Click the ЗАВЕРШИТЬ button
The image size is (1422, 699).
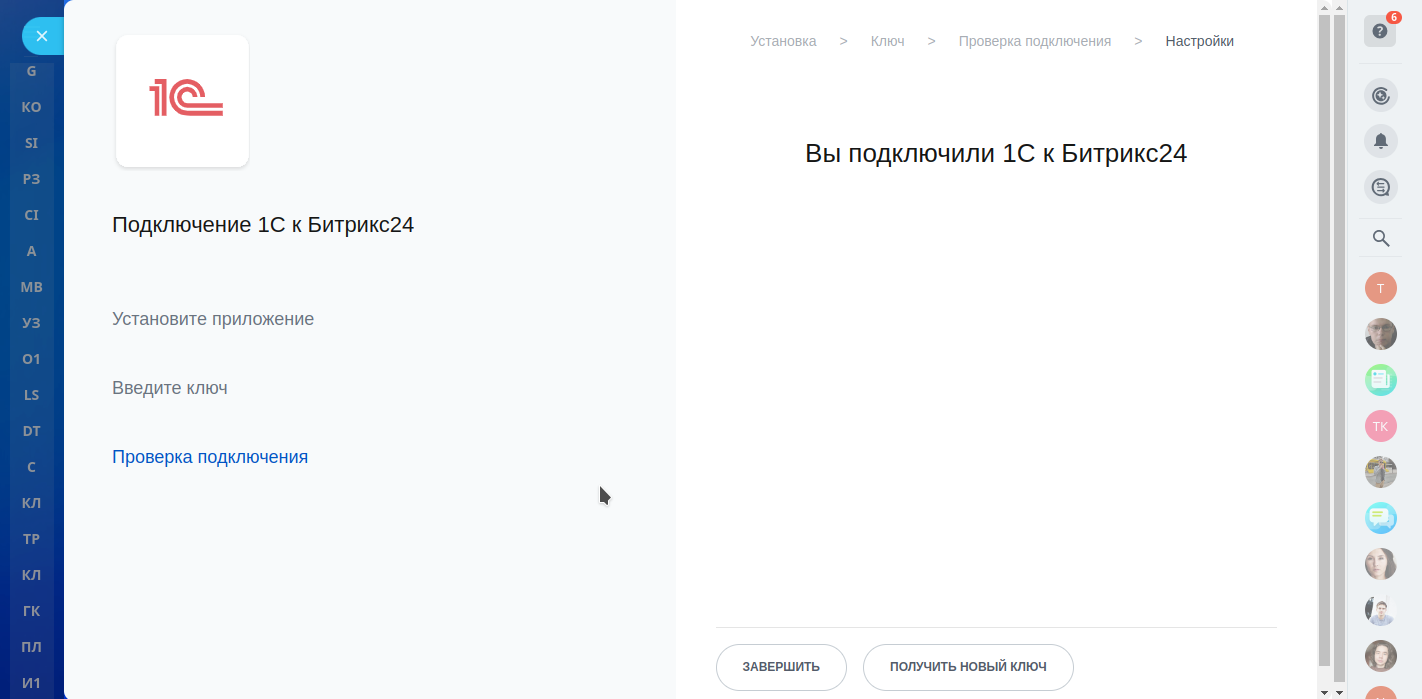[781, 667]
